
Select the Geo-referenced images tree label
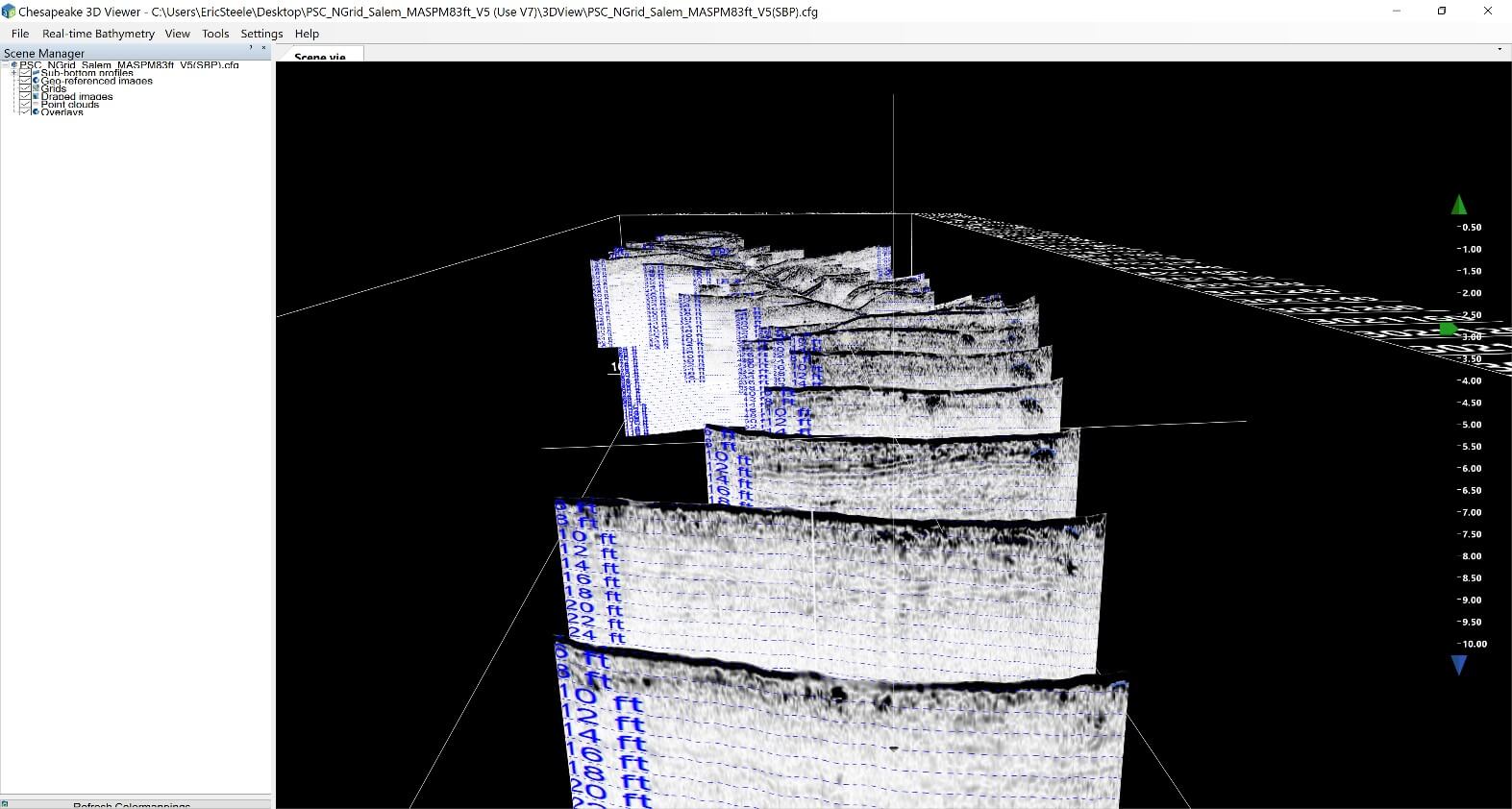coord(96,81)
